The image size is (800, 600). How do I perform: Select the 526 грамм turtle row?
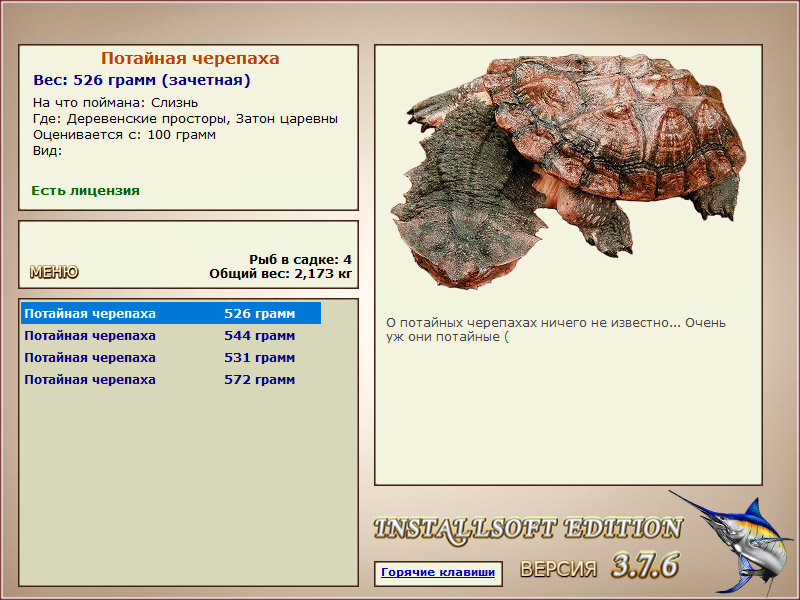click(171, 313)
